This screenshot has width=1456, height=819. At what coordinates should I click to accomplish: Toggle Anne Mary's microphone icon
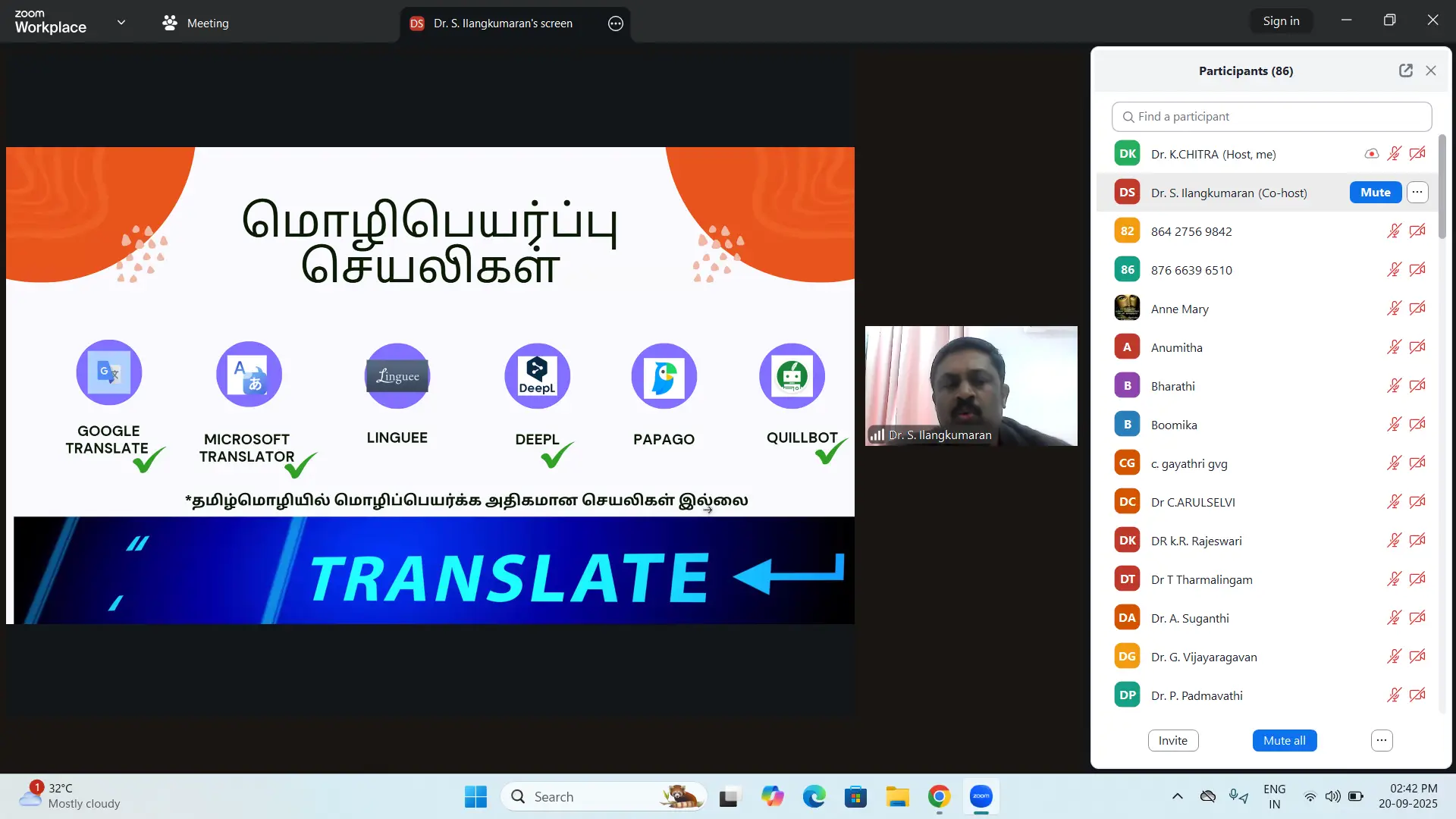(1394, 309)
